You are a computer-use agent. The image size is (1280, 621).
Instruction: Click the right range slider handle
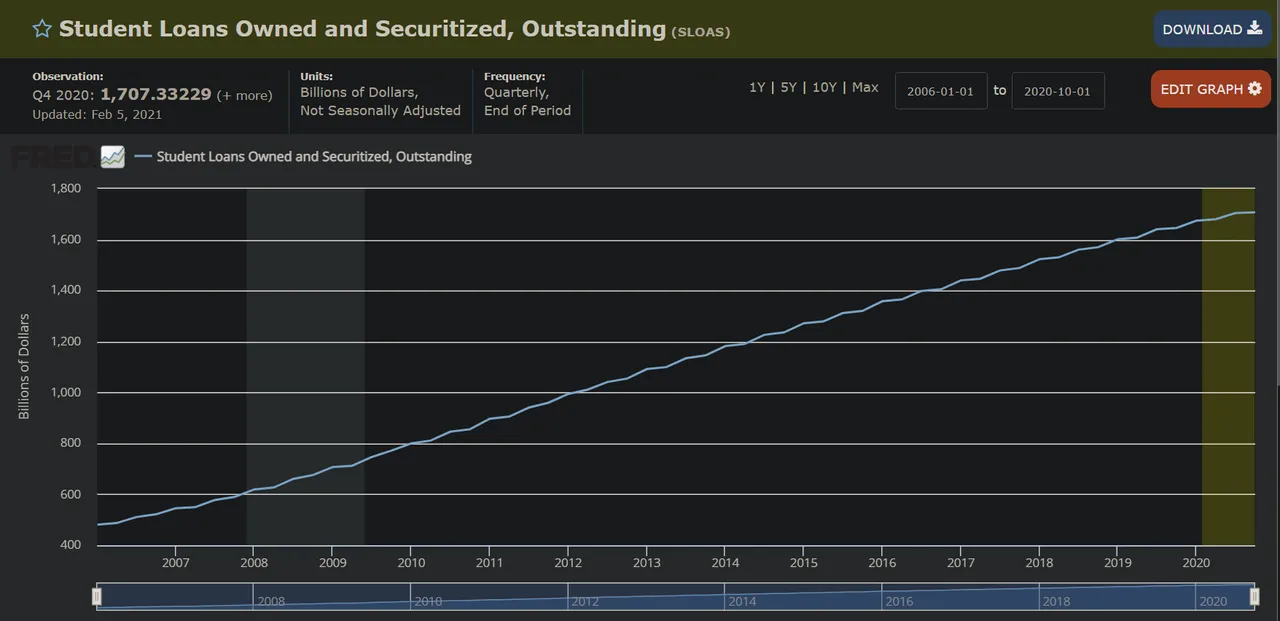tap(1254, 597)
